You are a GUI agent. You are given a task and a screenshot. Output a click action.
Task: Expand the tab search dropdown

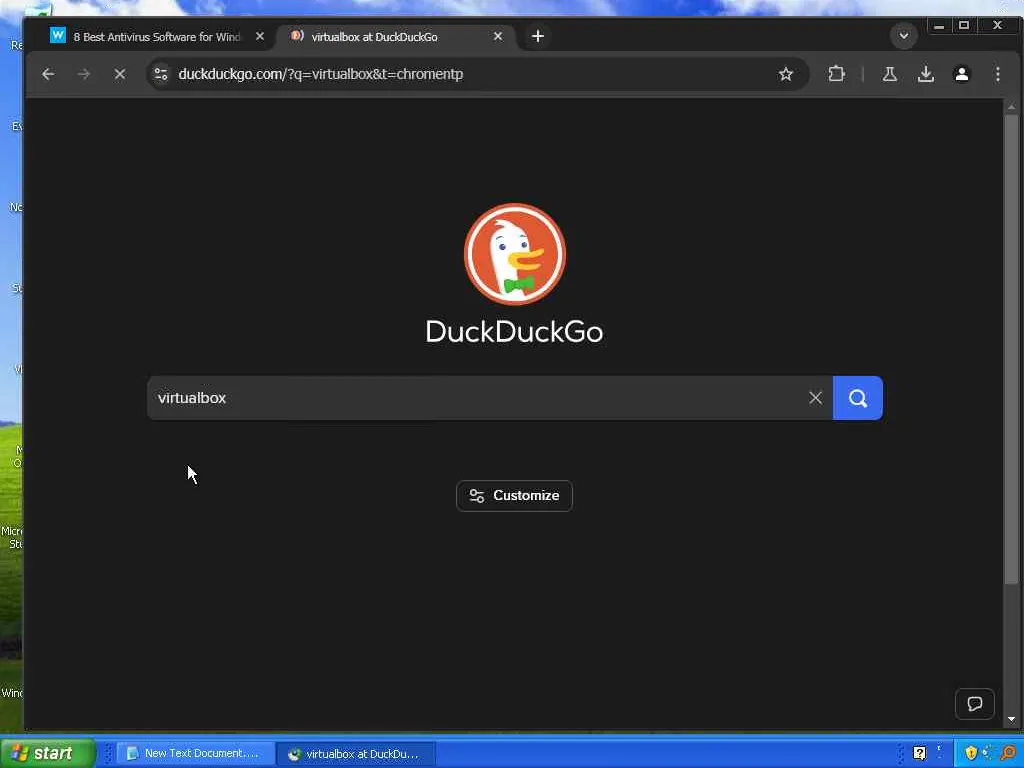(904, 36)
